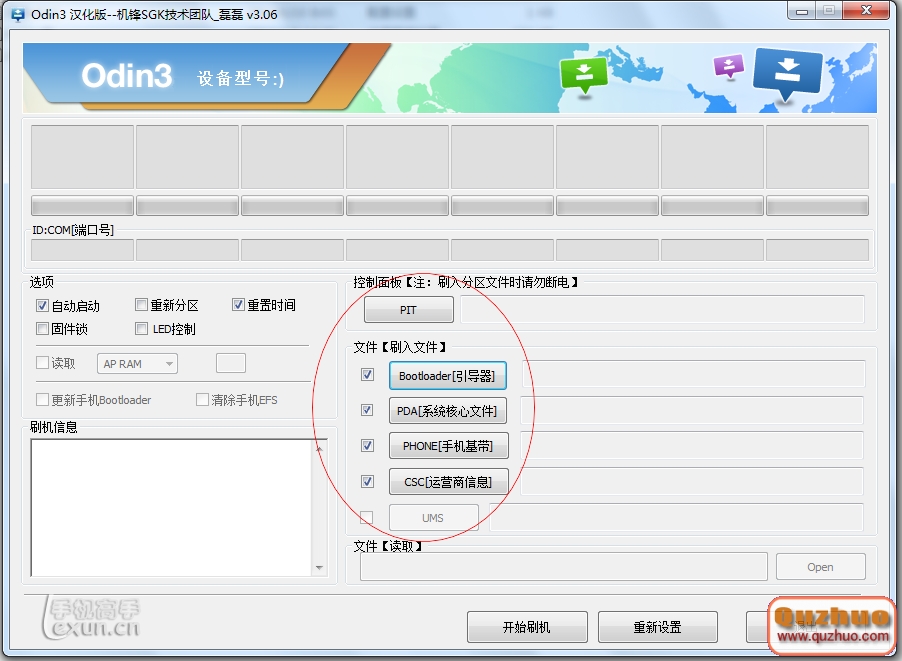Click the CSC file path field
The height and width of the screenshot is (661, 902).
(x=692, y=482)
